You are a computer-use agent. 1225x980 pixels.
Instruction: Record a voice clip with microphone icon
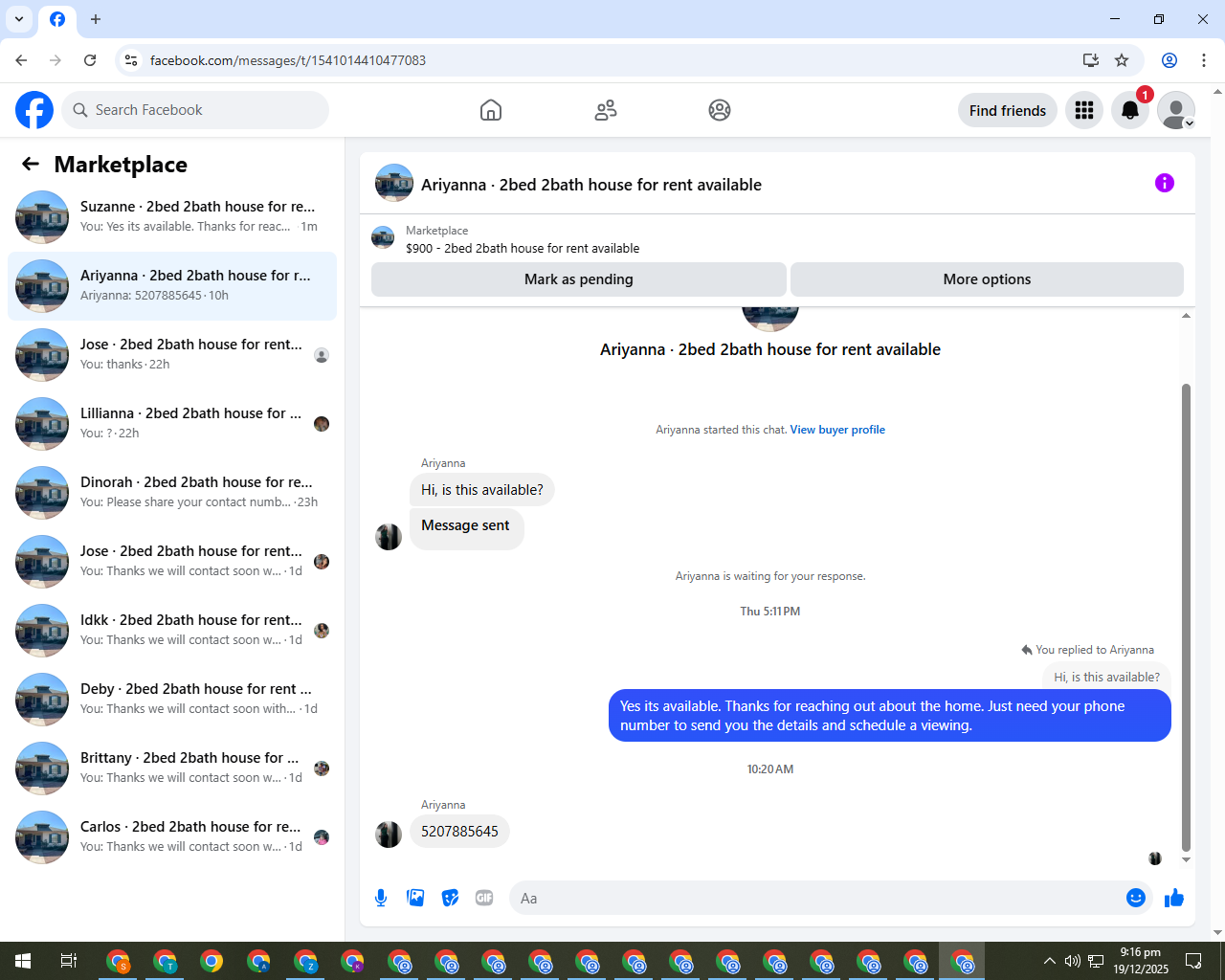pyautogui.click(x=381, y=898)
